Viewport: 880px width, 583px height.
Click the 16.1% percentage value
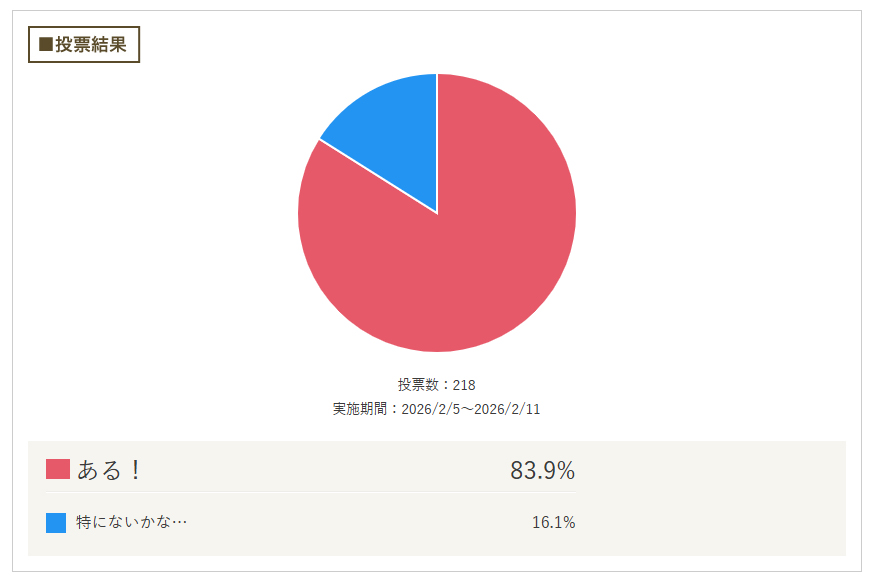pyautogui.click(x=553, y=522)
